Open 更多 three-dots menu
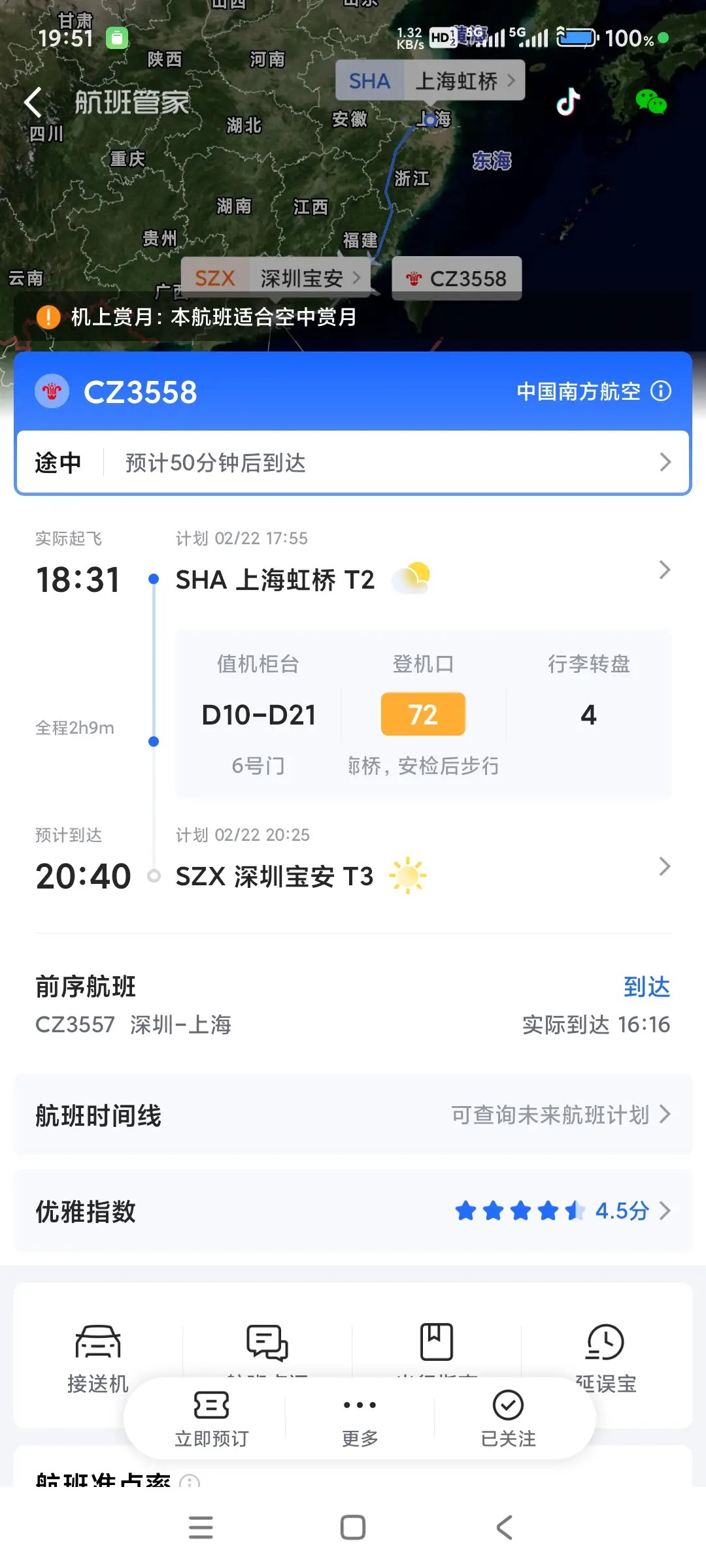 [360, 1417]
